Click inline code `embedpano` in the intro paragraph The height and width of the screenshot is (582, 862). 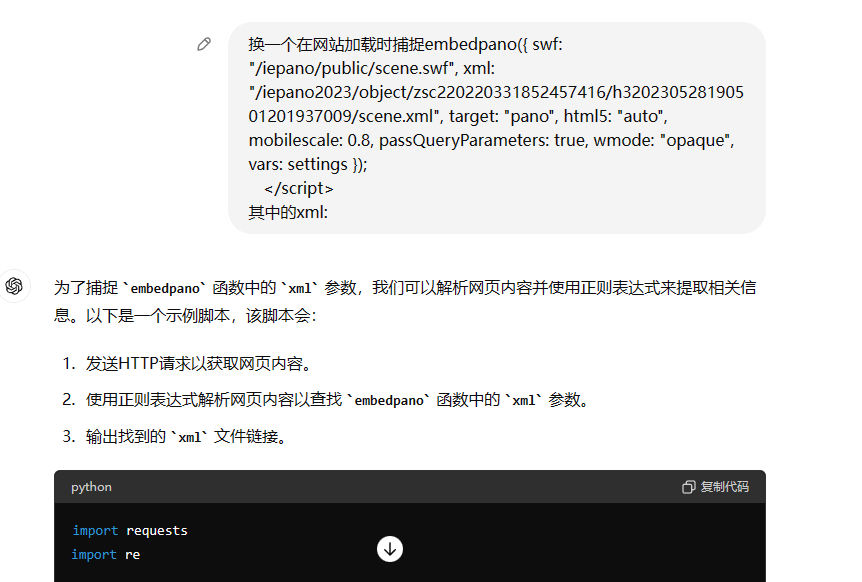(x=164, y=288)
